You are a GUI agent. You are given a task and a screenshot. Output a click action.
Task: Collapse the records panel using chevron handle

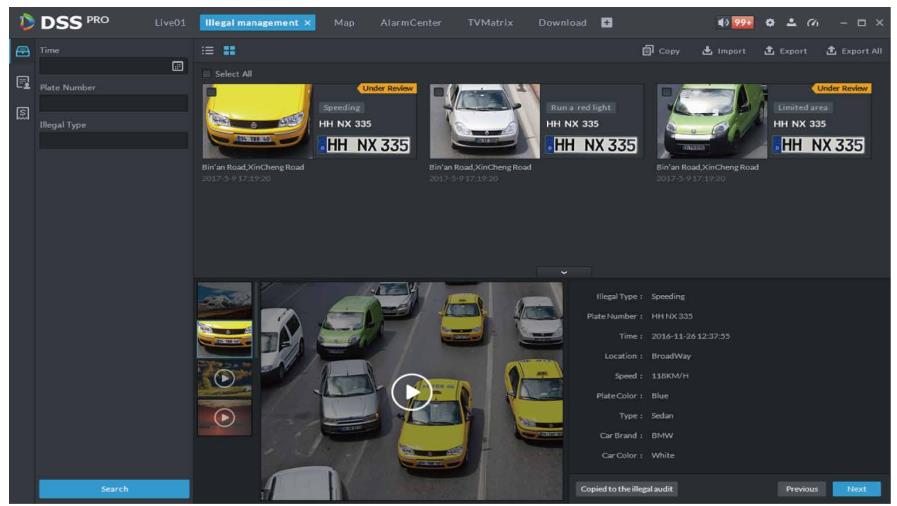pos(563,271)
